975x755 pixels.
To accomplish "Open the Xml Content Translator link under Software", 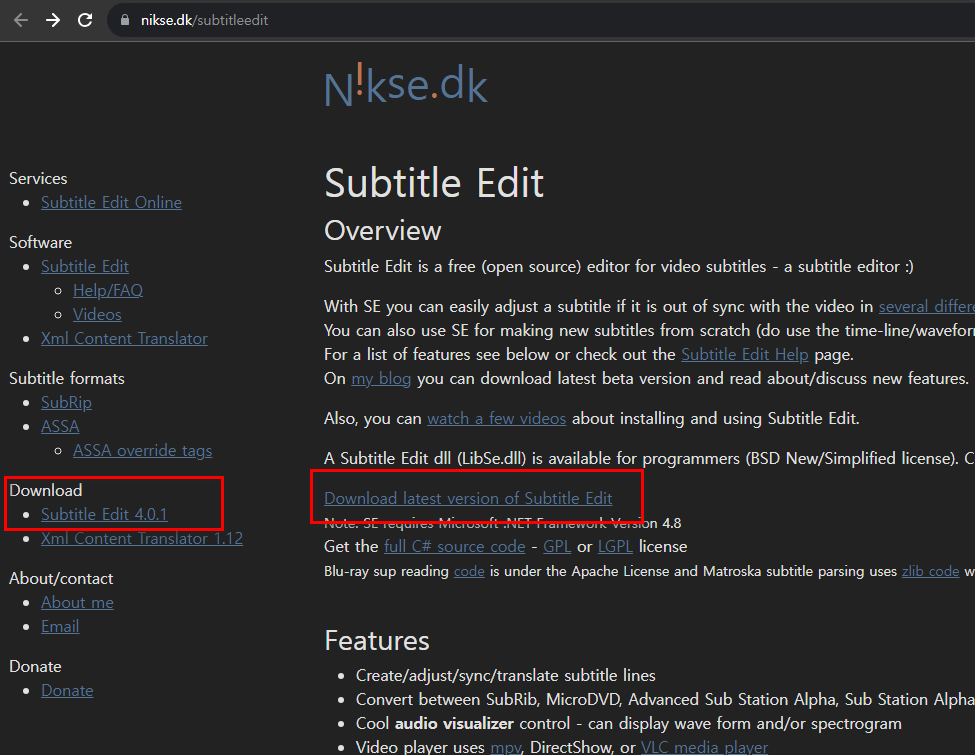I will pyautogui.click(x=124, y=338).
